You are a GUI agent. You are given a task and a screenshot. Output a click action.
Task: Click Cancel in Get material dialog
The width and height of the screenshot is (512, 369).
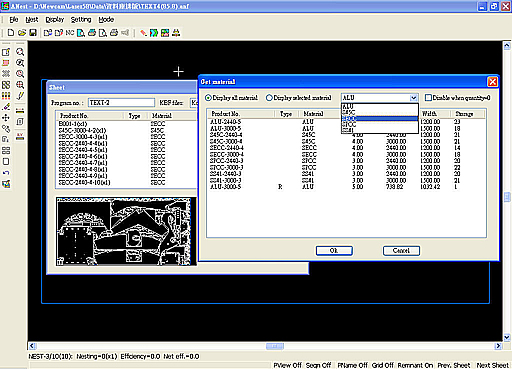pos(401,251)
